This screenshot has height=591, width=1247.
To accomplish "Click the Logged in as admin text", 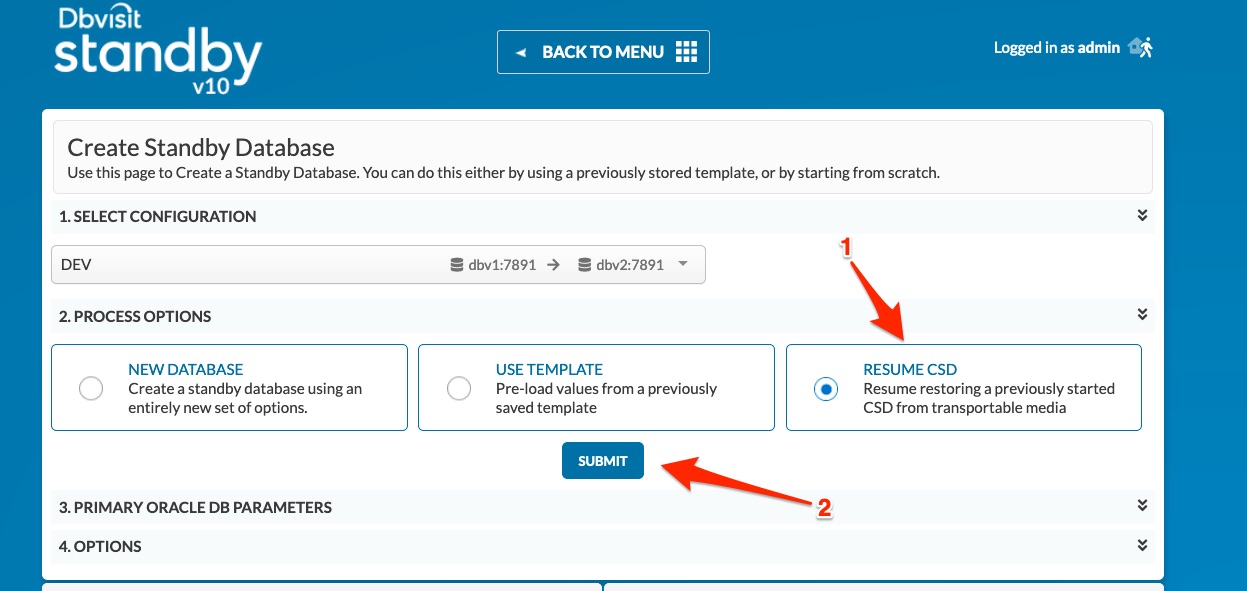I will pyautogui.click(x=1057, y=48).
